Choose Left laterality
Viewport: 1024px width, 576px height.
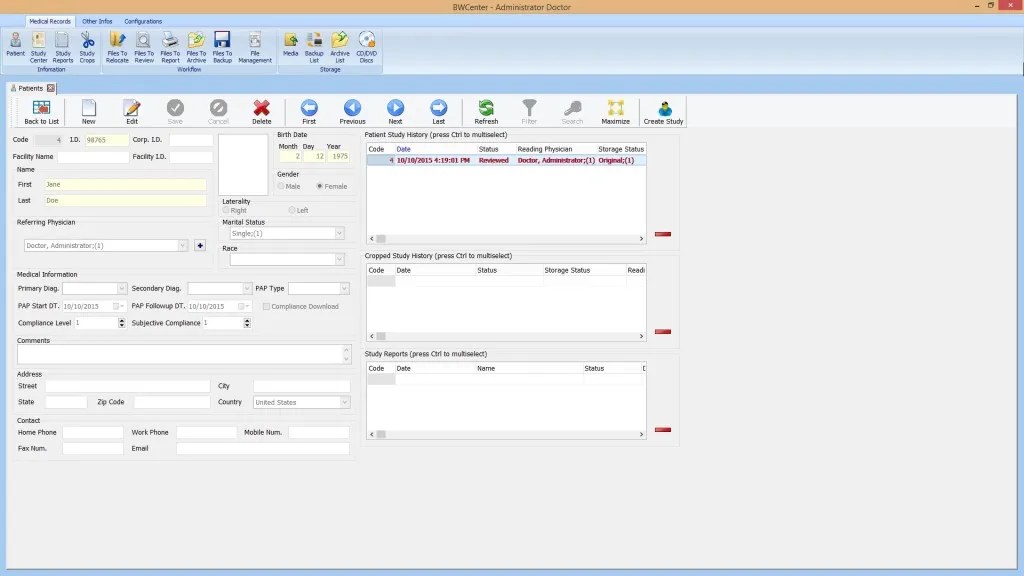click(x=292, y=210)
